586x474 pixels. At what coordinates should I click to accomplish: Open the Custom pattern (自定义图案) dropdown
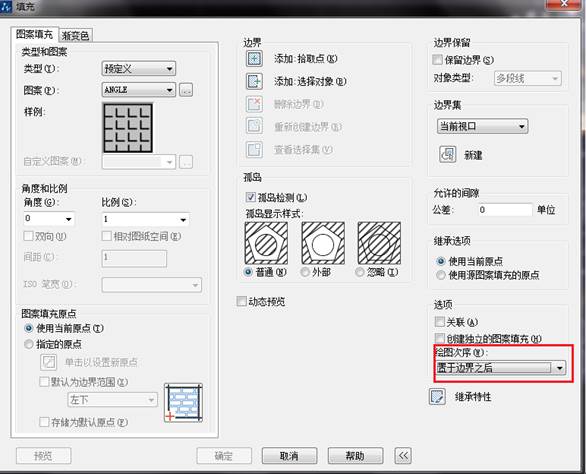pos(139,162)
